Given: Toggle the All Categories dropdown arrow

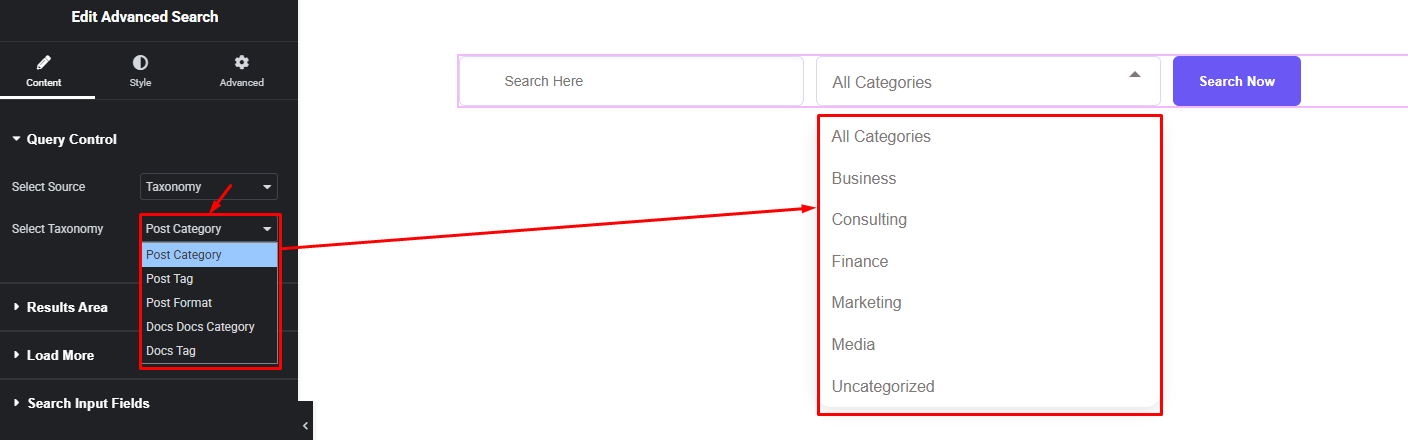Looking at the screenshot, I should pos(1134,75).
